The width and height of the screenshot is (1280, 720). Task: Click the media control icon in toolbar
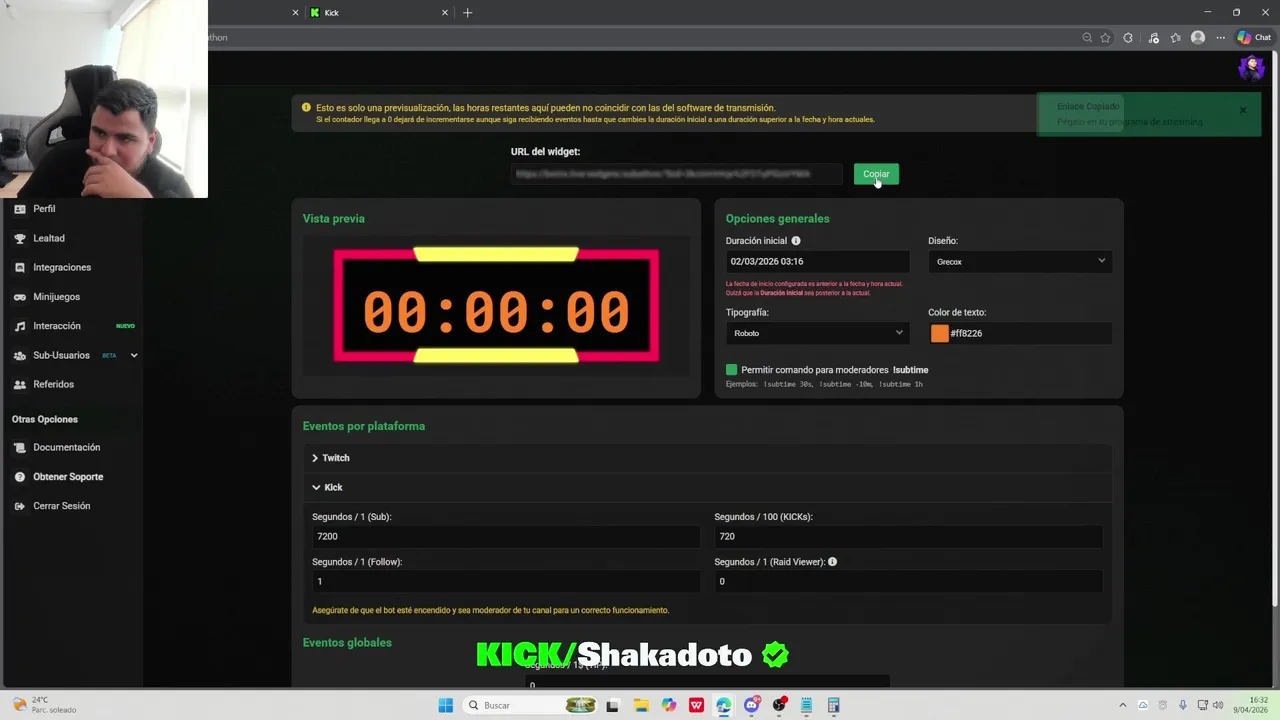click(x=1153, y=38)
